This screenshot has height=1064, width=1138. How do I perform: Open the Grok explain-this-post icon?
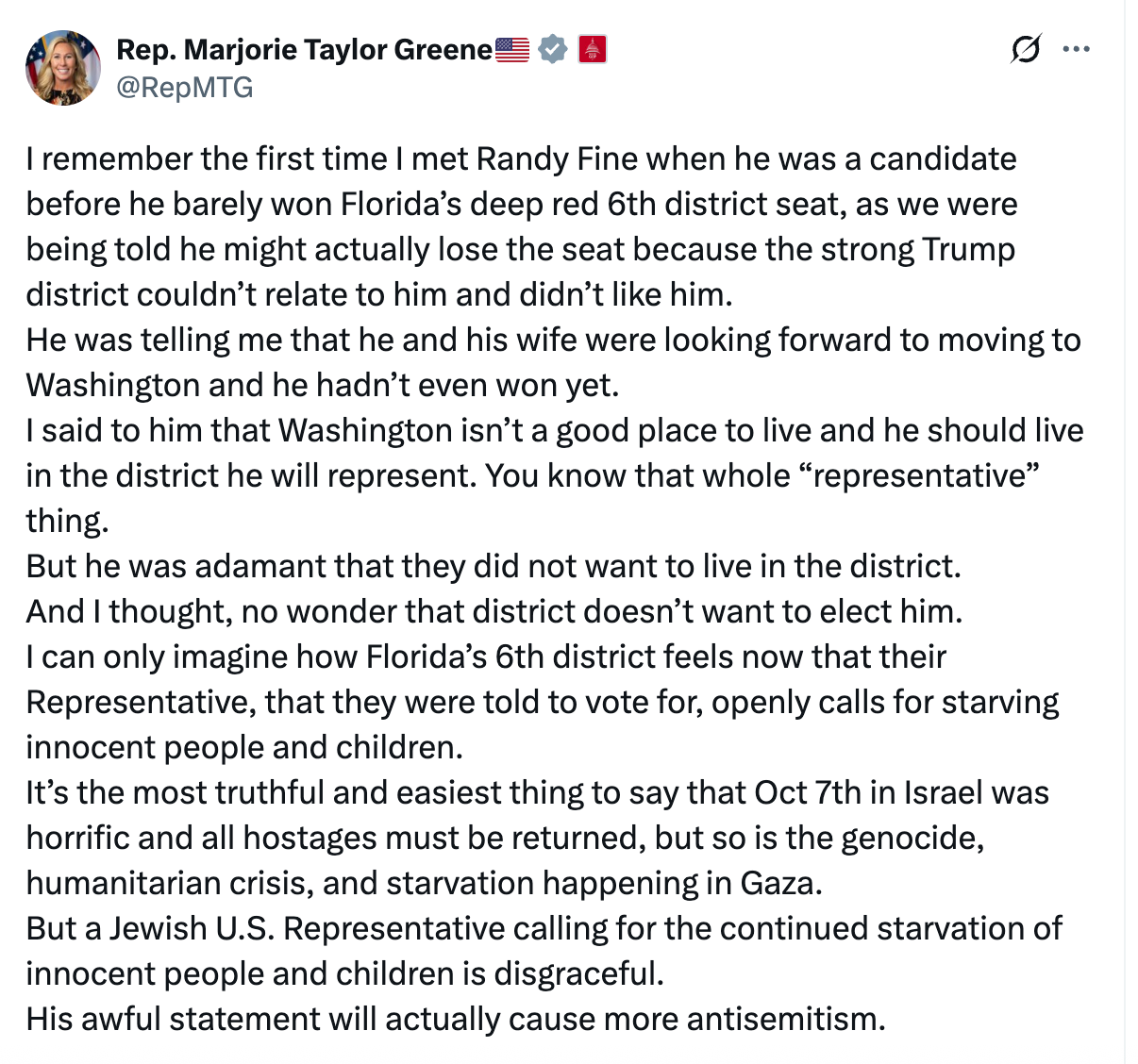pos(1026,48)
